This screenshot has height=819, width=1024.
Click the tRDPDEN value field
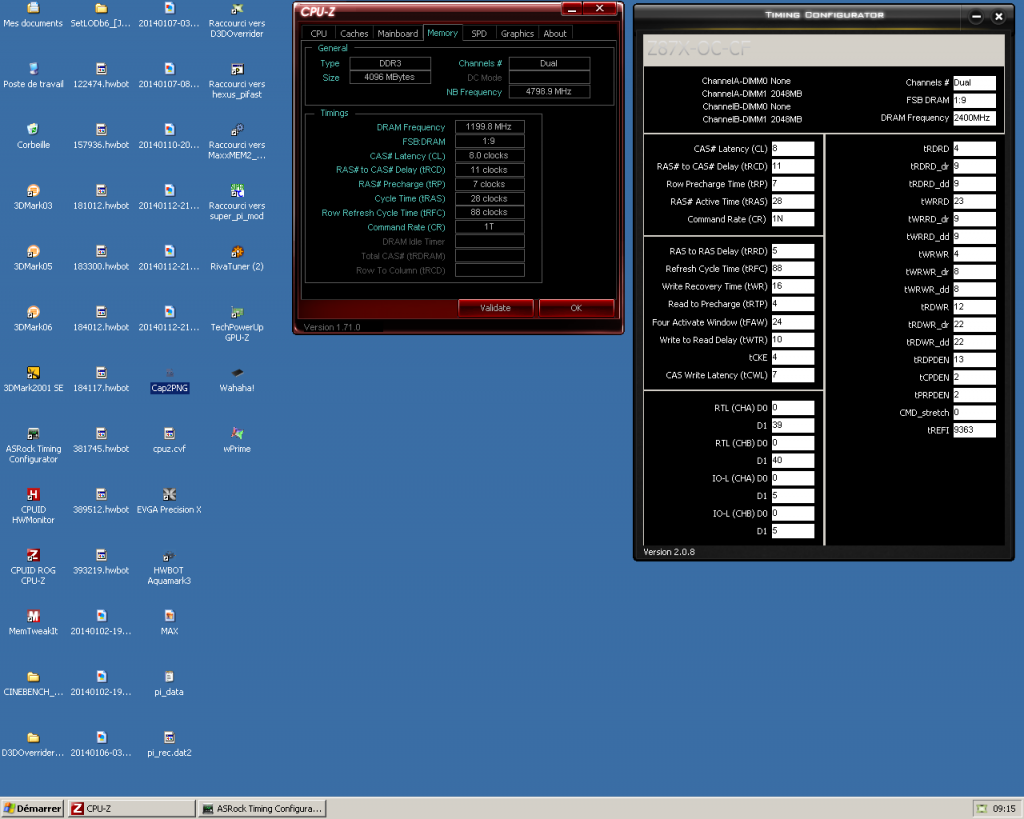974,359
